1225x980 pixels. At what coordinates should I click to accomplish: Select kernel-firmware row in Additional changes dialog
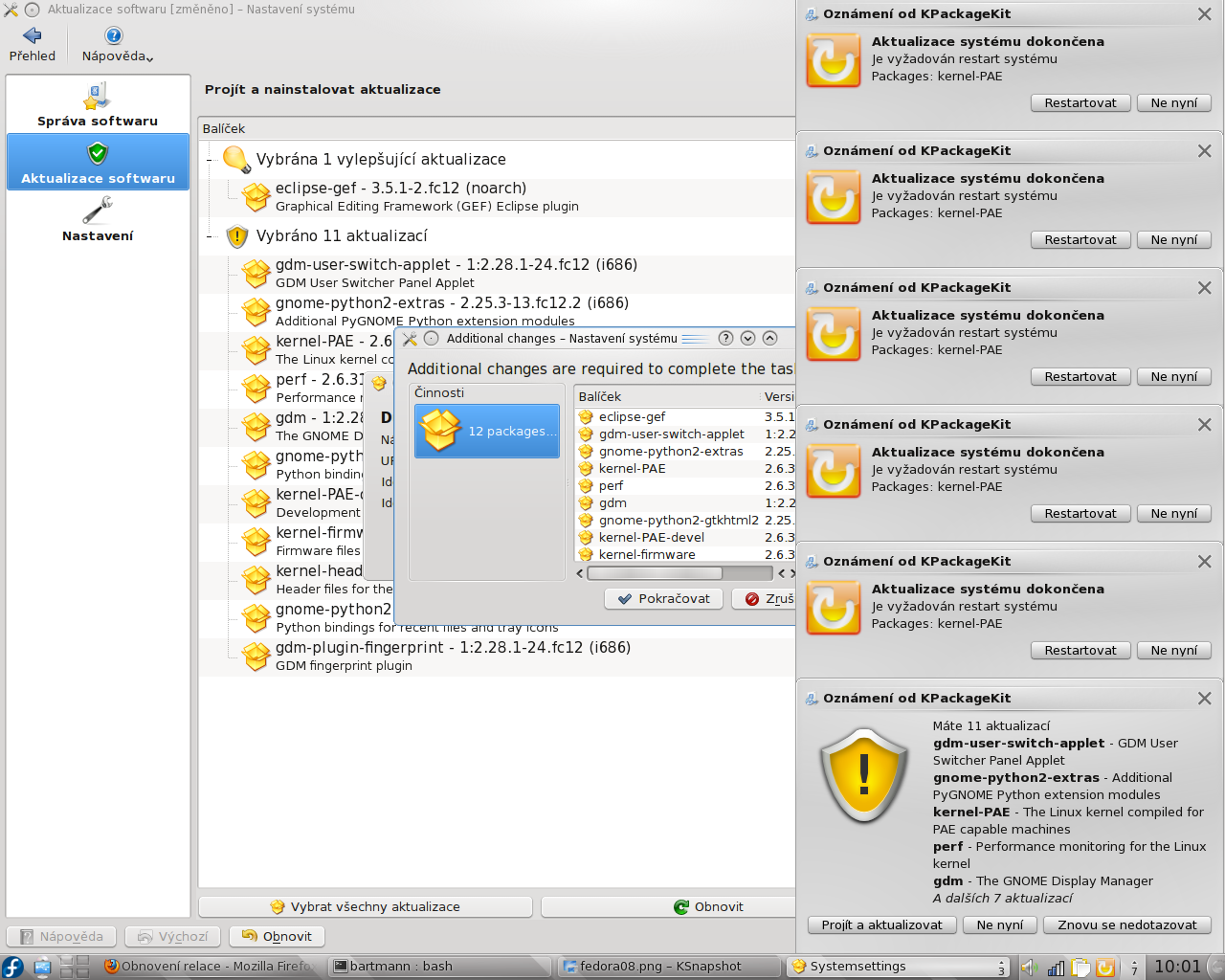click(684, 554)
